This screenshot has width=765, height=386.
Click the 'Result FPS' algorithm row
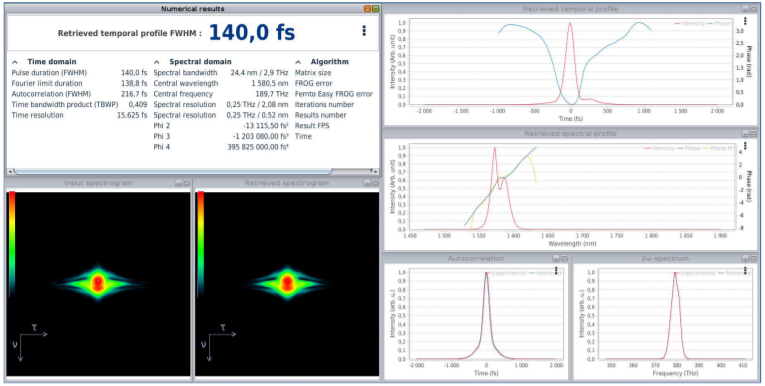313,126
